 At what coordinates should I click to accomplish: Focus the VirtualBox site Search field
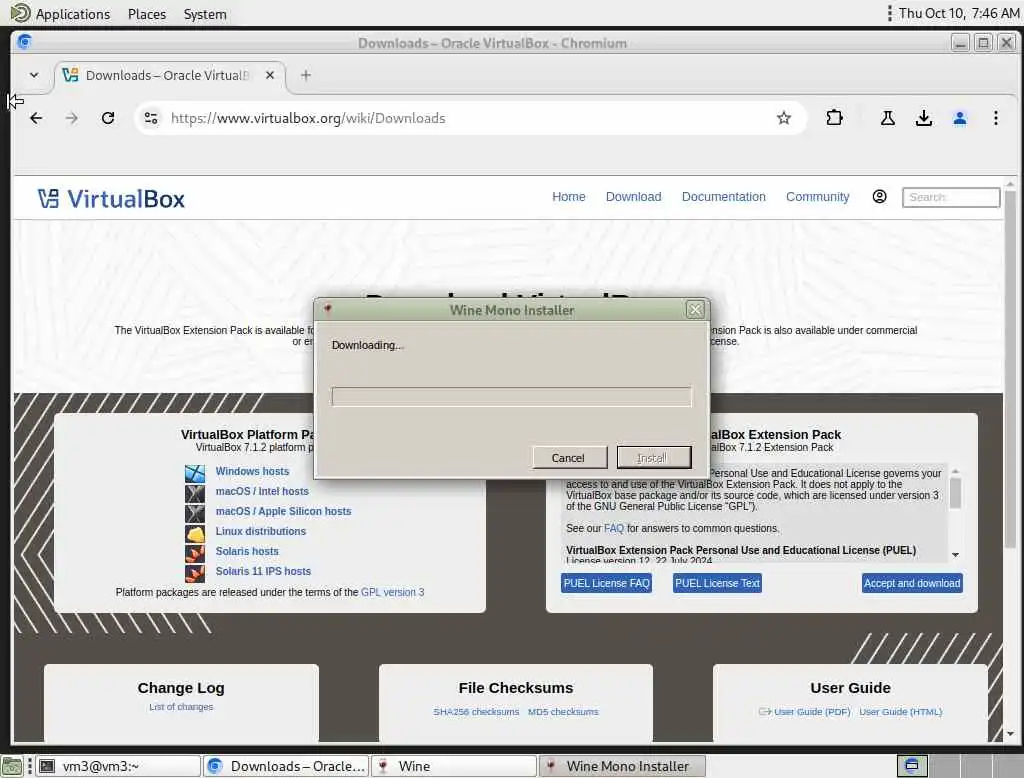pos(951,197)
